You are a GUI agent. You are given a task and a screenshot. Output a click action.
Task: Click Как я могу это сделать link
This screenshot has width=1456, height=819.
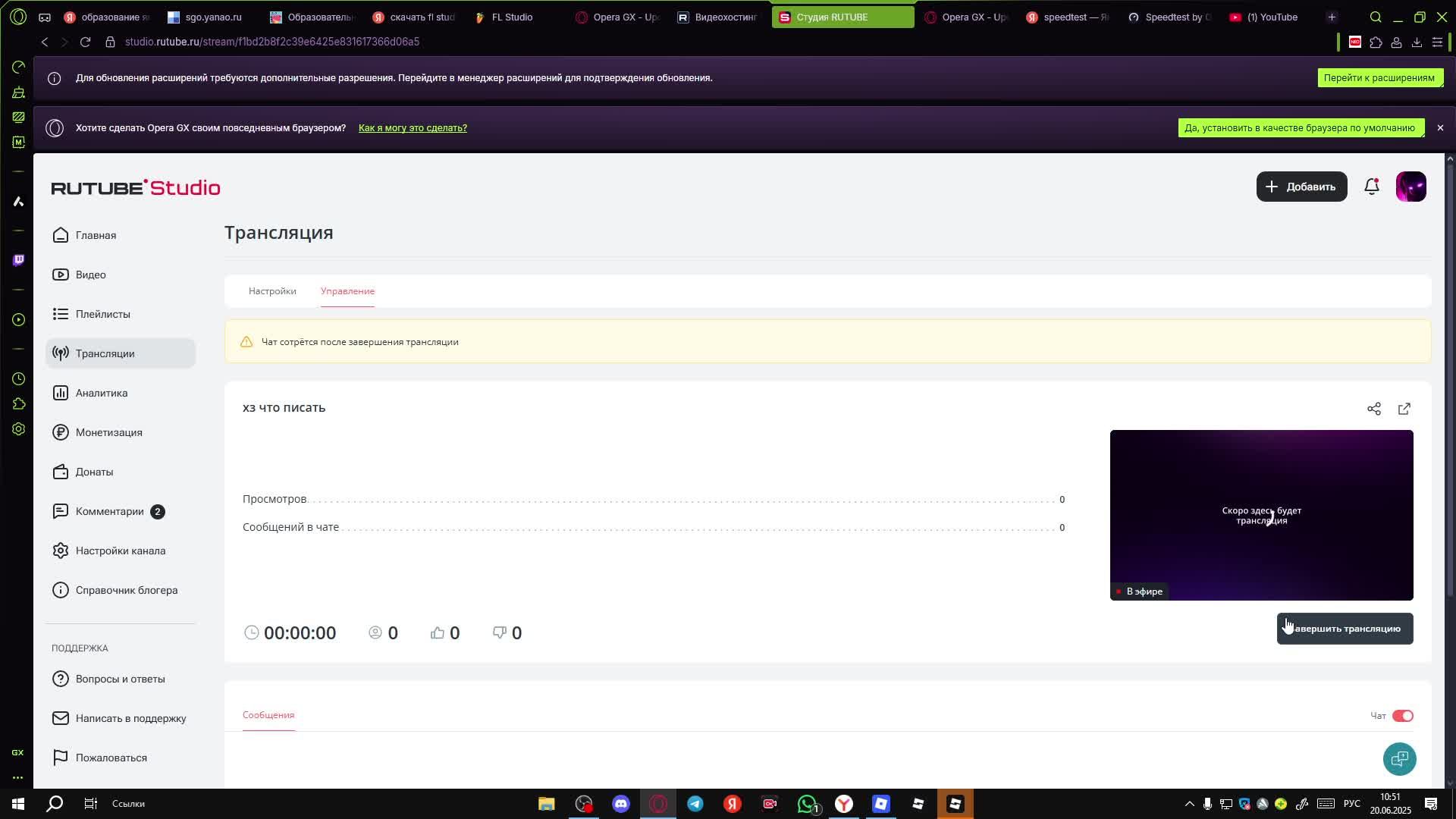pos(413,127)
